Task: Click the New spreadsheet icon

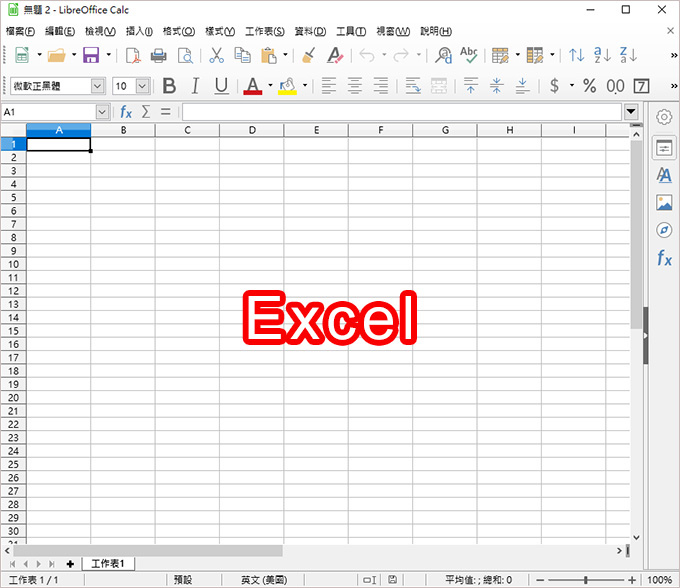Action: pos(22,55)
